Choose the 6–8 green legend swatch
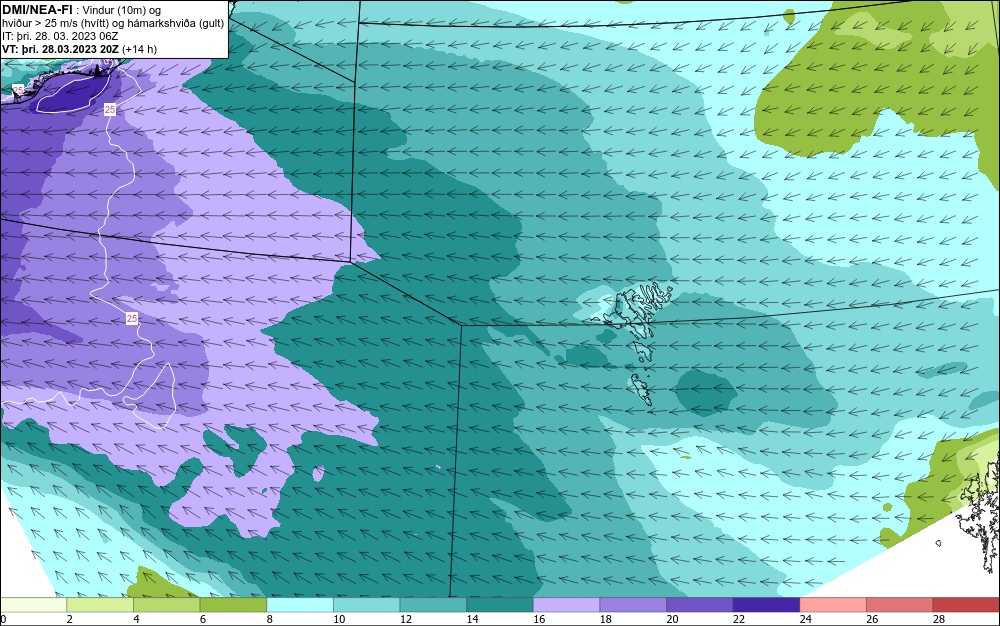The image size is (1000, 626). pos(233,605)
